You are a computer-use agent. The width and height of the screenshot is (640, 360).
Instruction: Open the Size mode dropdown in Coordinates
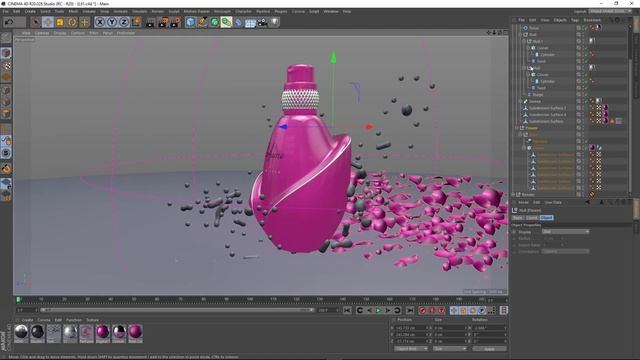449,349
